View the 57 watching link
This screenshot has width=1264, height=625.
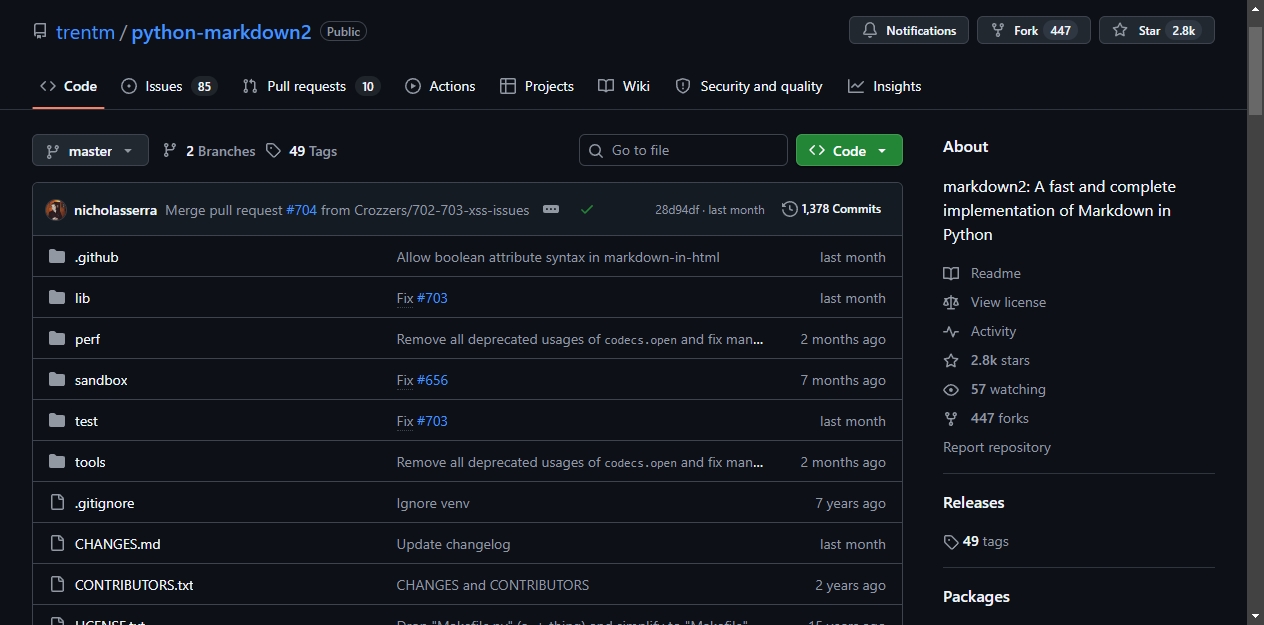click(x=994, y=389)
